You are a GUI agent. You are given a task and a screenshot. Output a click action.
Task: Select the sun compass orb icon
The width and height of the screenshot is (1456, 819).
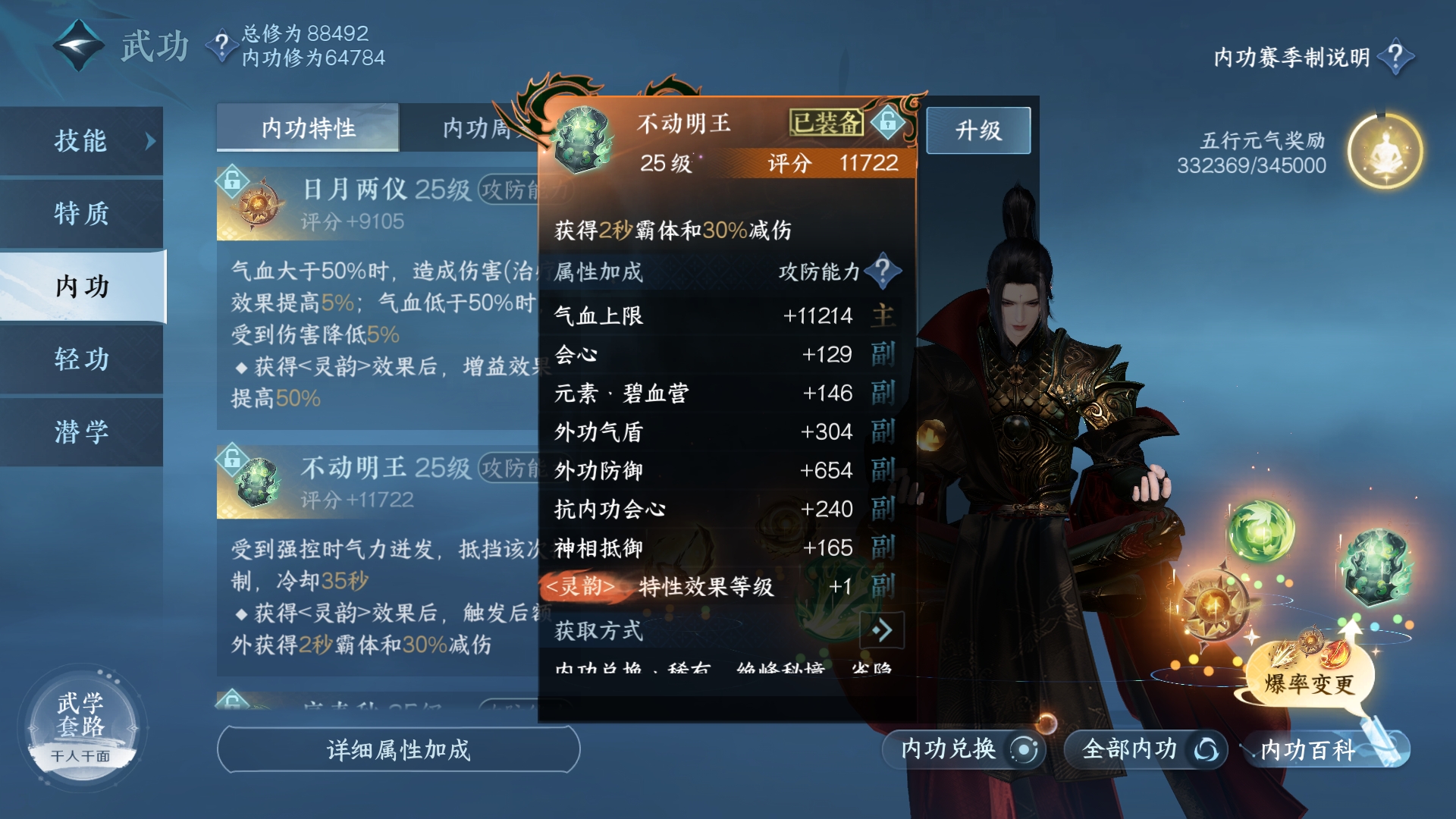point(1212,604)
